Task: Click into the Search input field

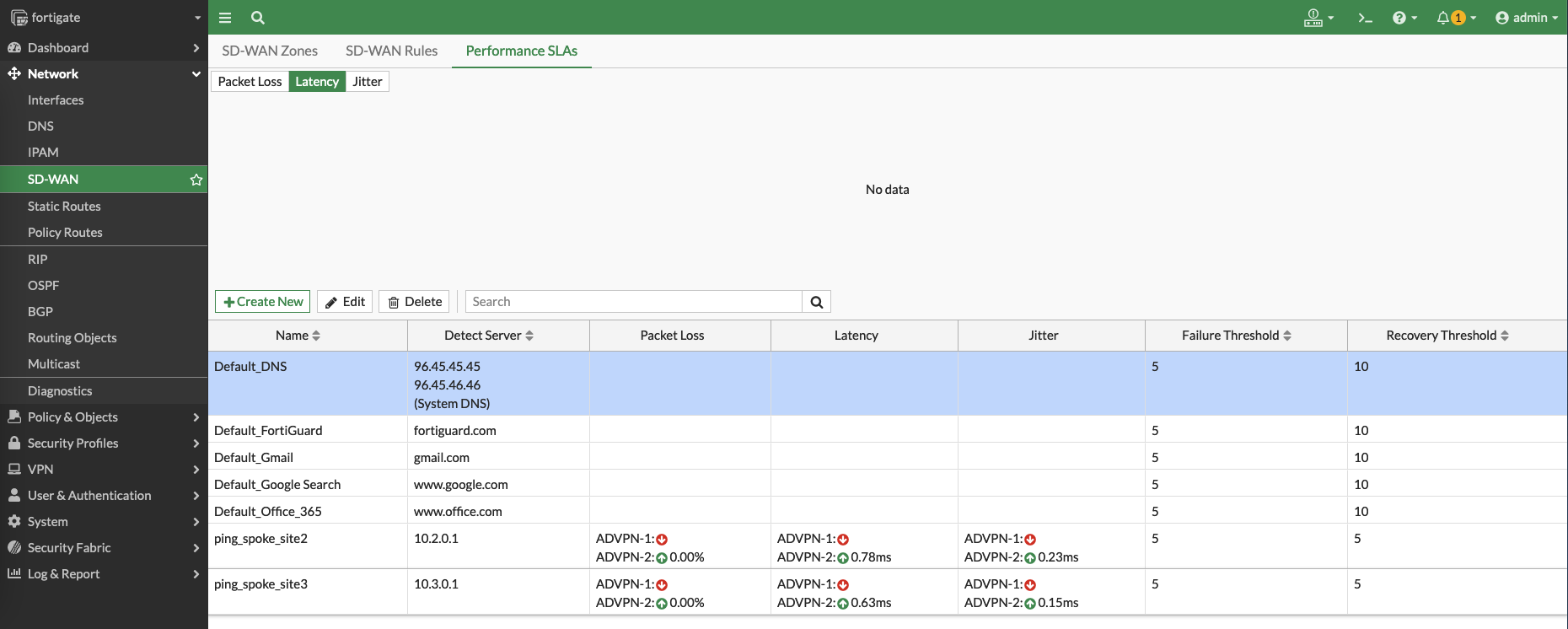Action: pos(633,302)
